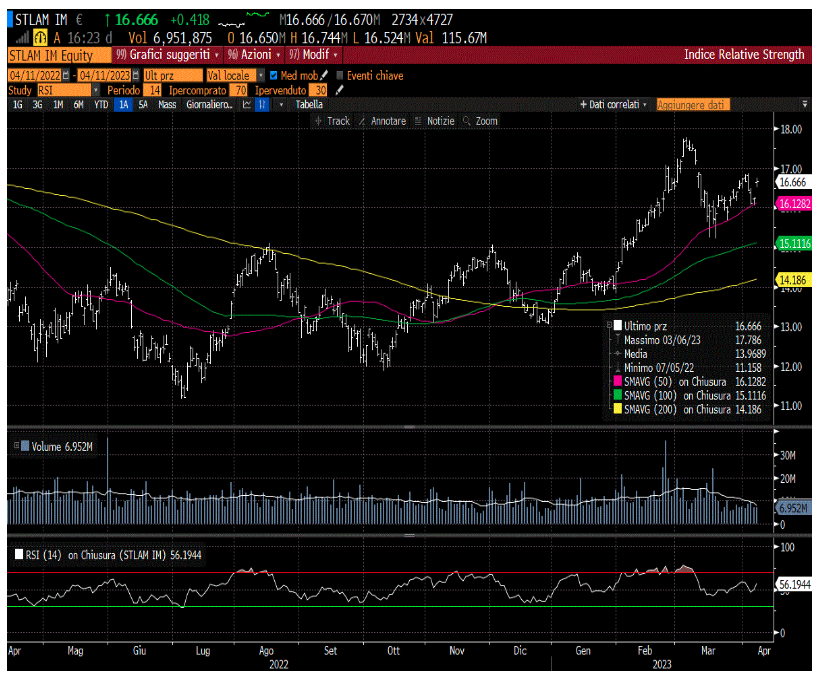Open the start date calendar picker icon

pos(66,76)
